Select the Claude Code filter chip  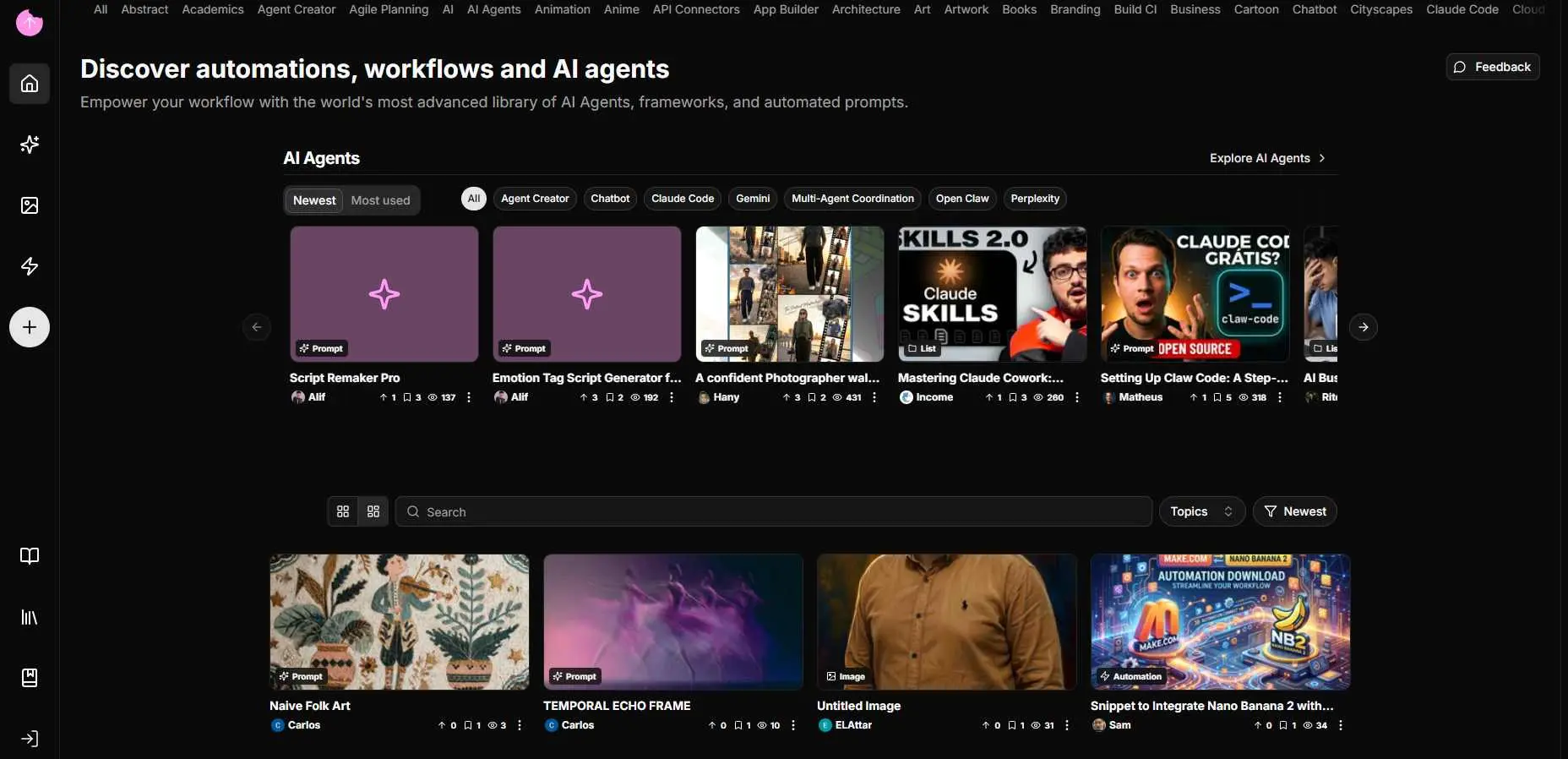683,199
